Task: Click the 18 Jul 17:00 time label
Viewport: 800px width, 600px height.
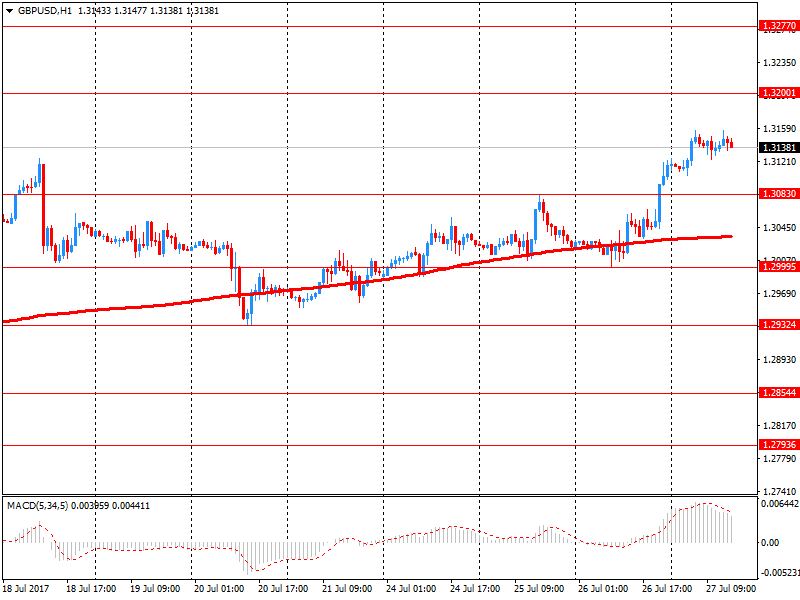Action: (x=91, y=589)
